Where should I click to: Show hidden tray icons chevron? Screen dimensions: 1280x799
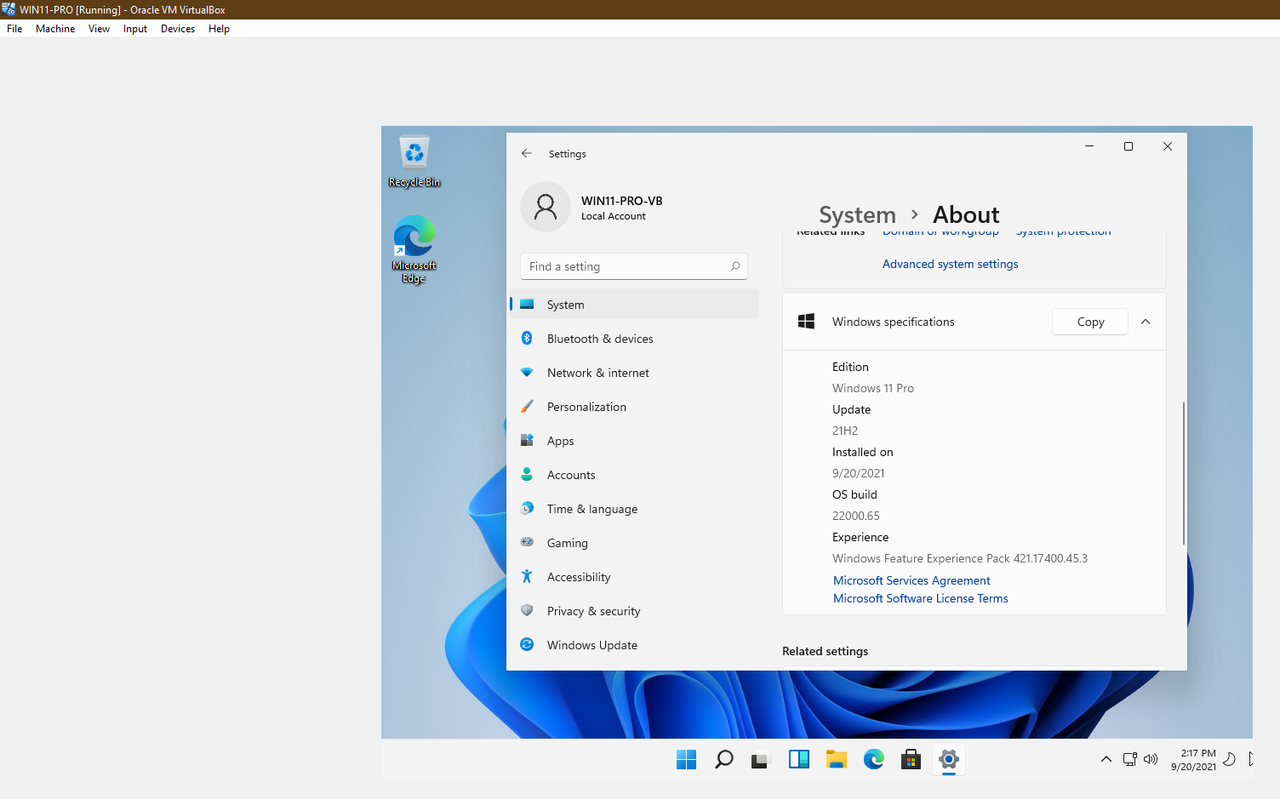click(1106, 759)
